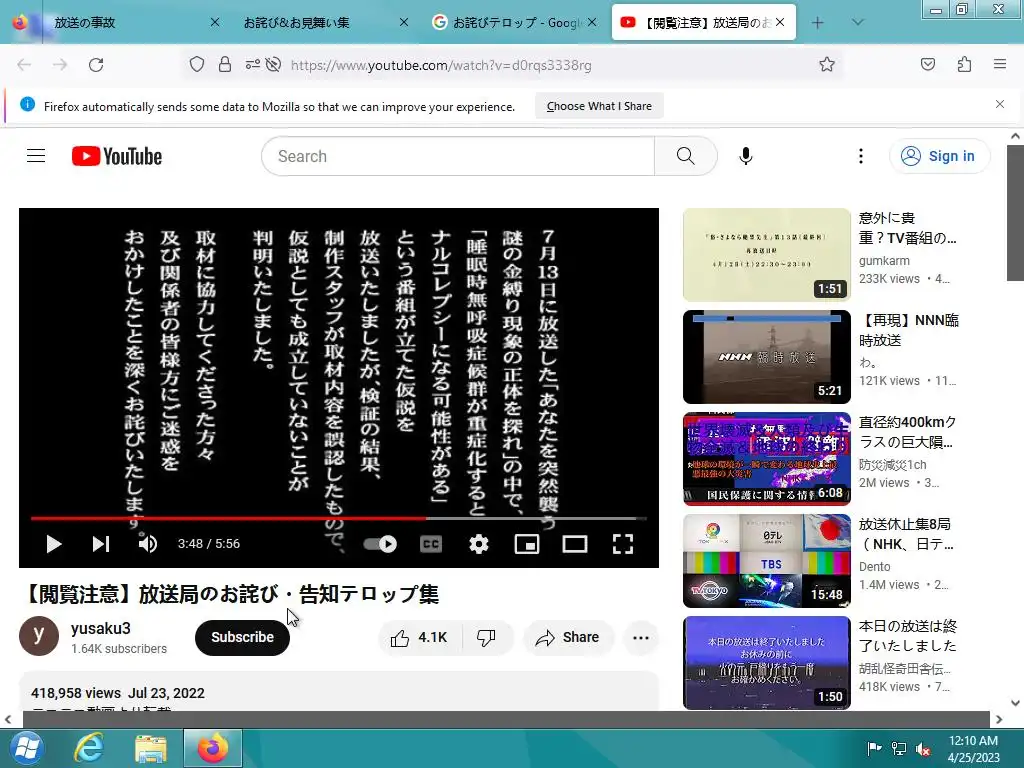Select the active 【閲覧注意】 YouTube tab

coord(703,23)
